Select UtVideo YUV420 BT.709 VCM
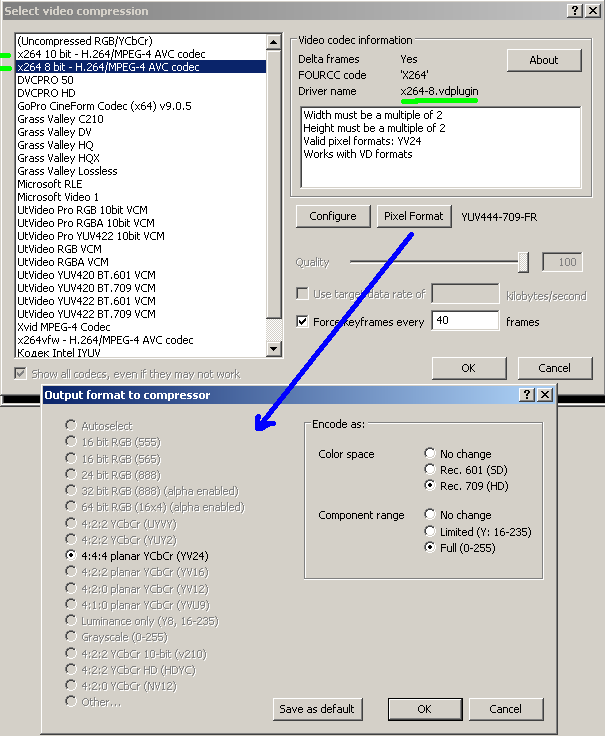 (141, 288)
